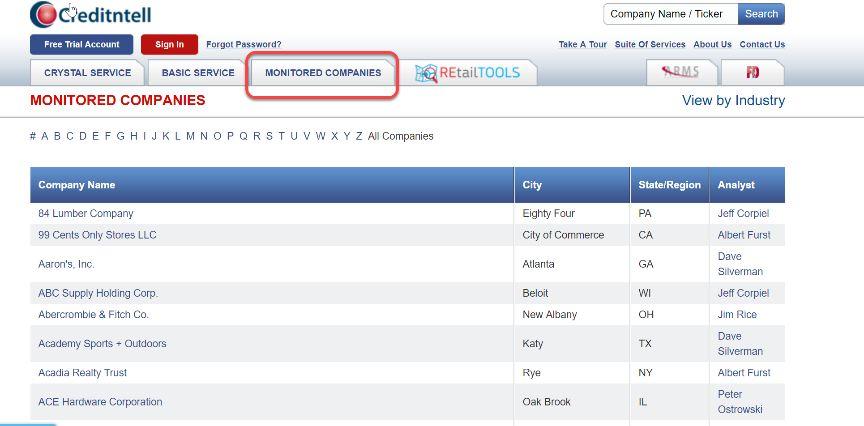The image size is (864, 426).
Task: Show All Companies
Action: coord(401,136)
